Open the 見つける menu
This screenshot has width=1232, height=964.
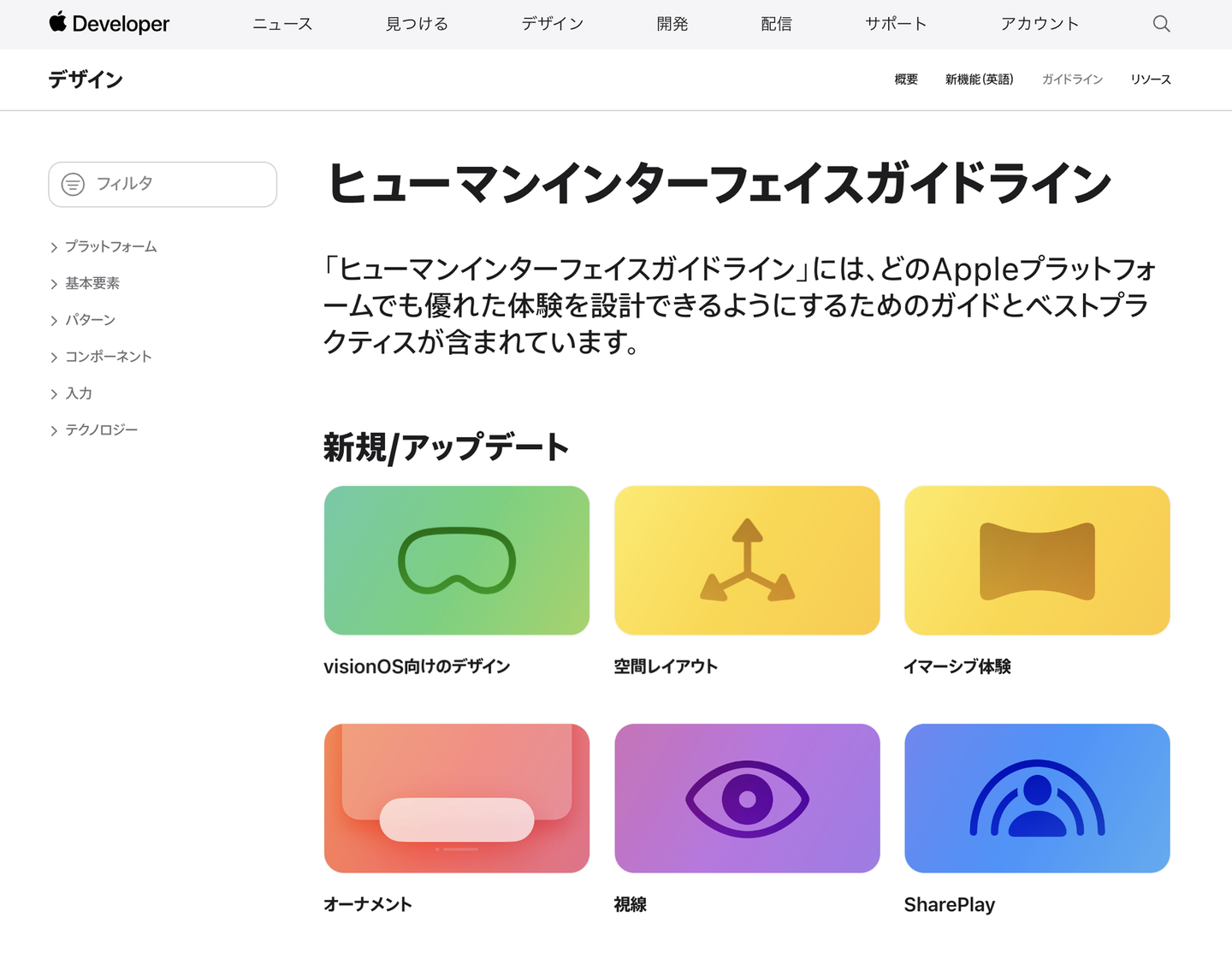tap(417, 24)
